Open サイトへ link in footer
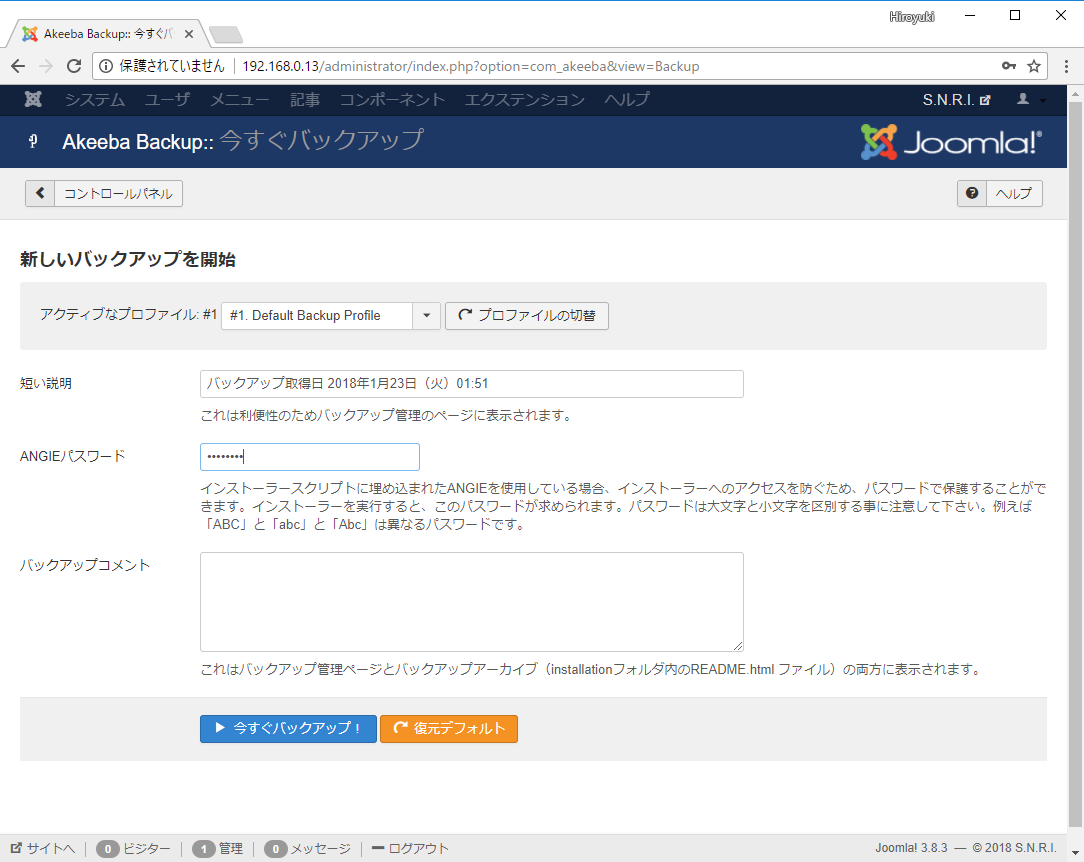 click(x=43, y=848)
